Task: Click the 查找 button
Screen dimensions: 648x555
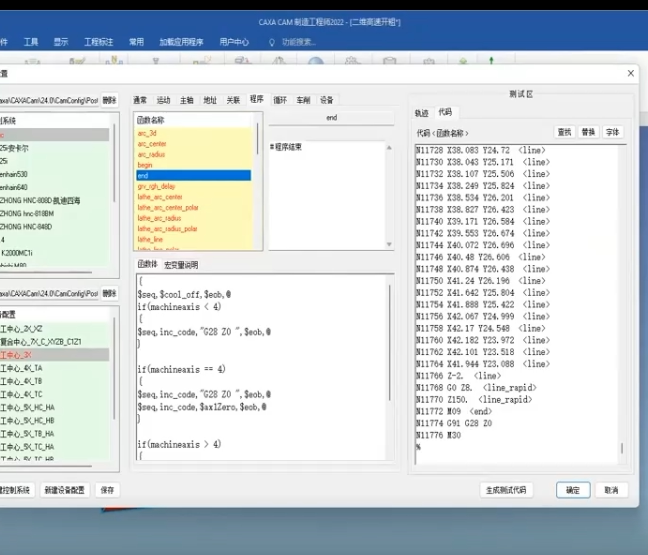Action: pos(565,132)
